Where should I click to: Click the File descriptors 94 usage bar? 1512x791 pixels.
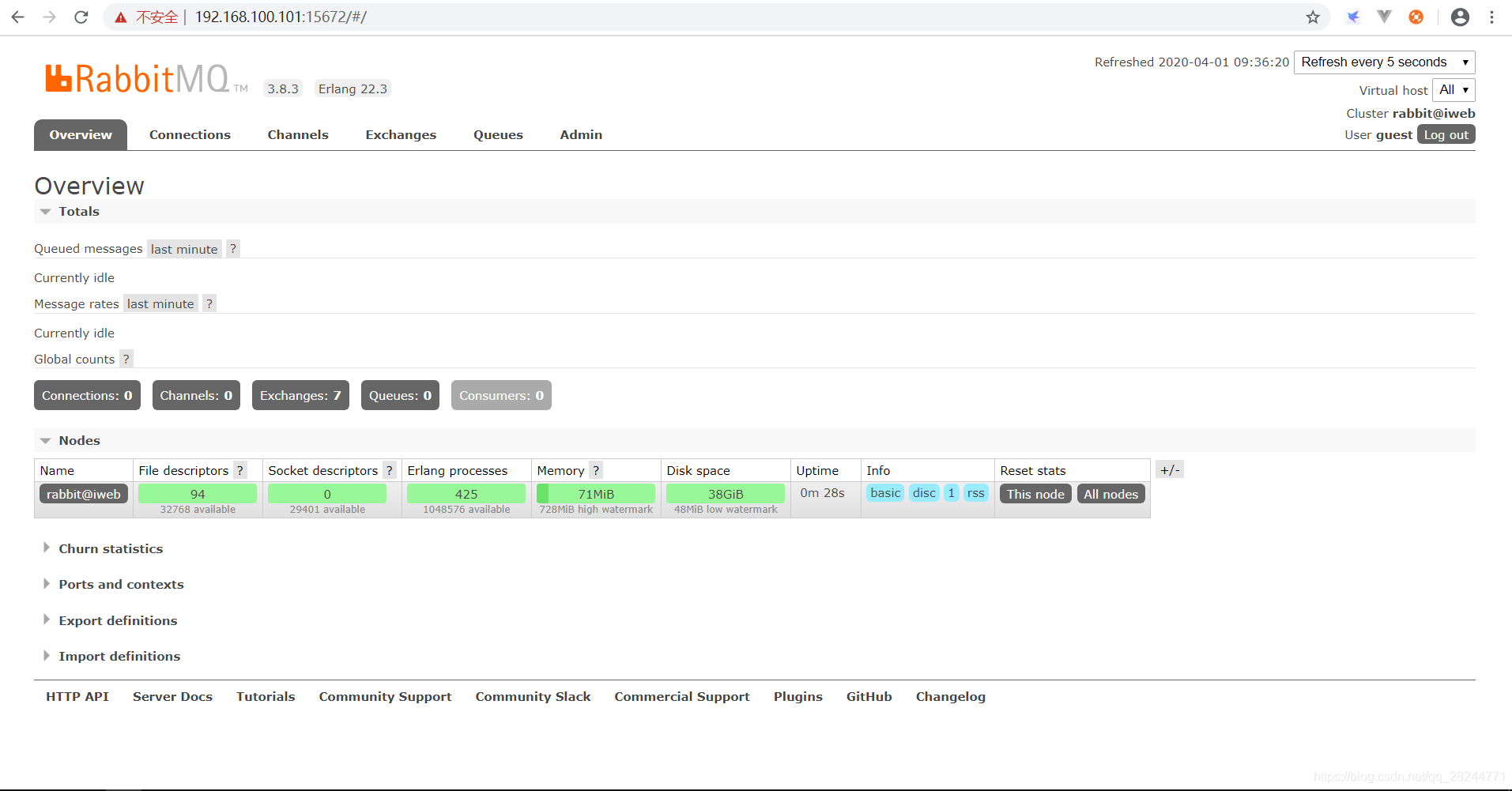point(198,494)
